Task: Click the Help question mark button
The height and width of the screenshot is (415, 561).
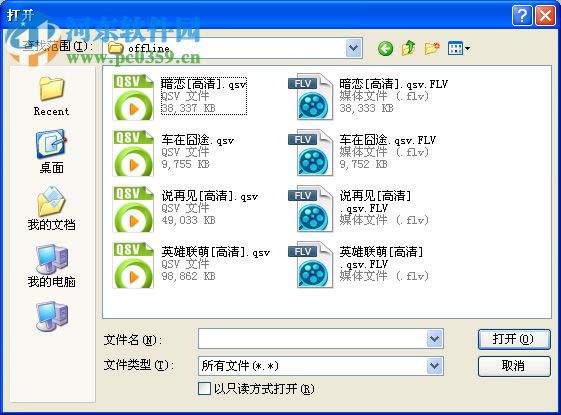Action: click(x=522, y=16)
